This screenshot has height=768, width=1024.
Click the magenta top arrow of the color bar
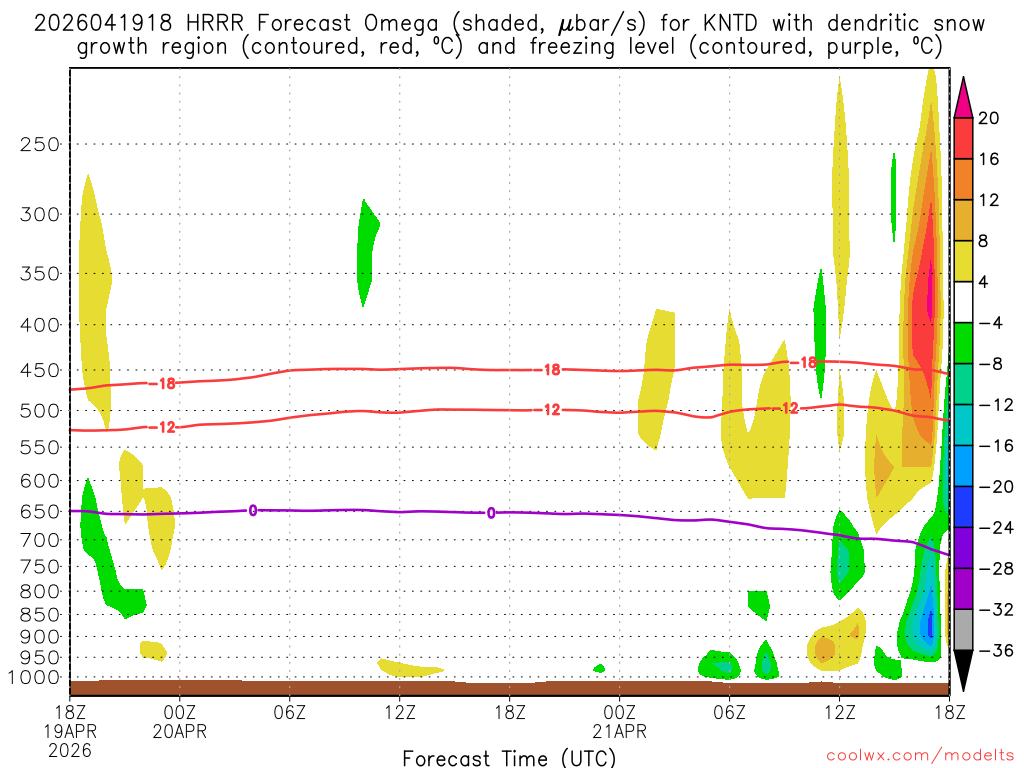963,97
